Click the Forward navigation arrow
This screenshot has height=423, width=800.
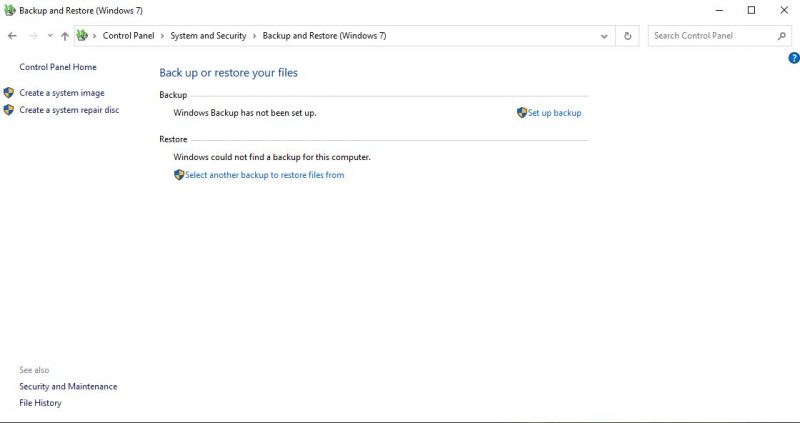pyautogui.click(x=34, y=36)
